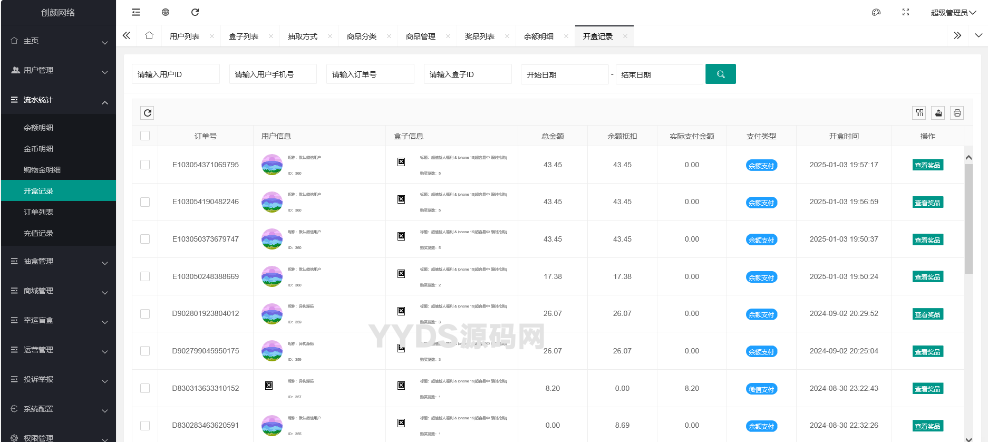Focus the 请输入订单号 search field
The image size is (988, 442).
tap(370, 74)
